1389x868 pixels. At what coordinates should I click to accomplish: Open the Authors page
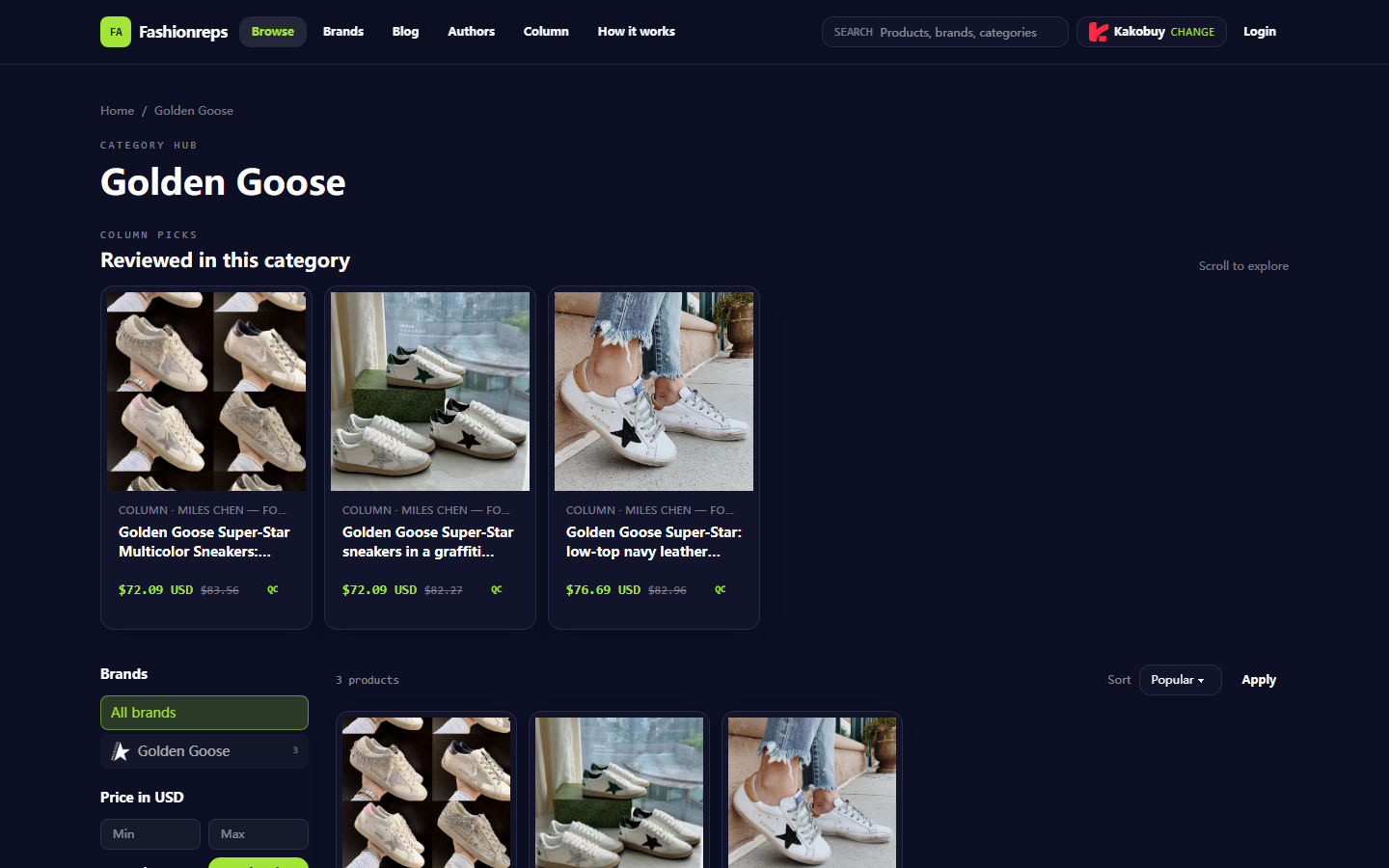[x=471, y=32]
